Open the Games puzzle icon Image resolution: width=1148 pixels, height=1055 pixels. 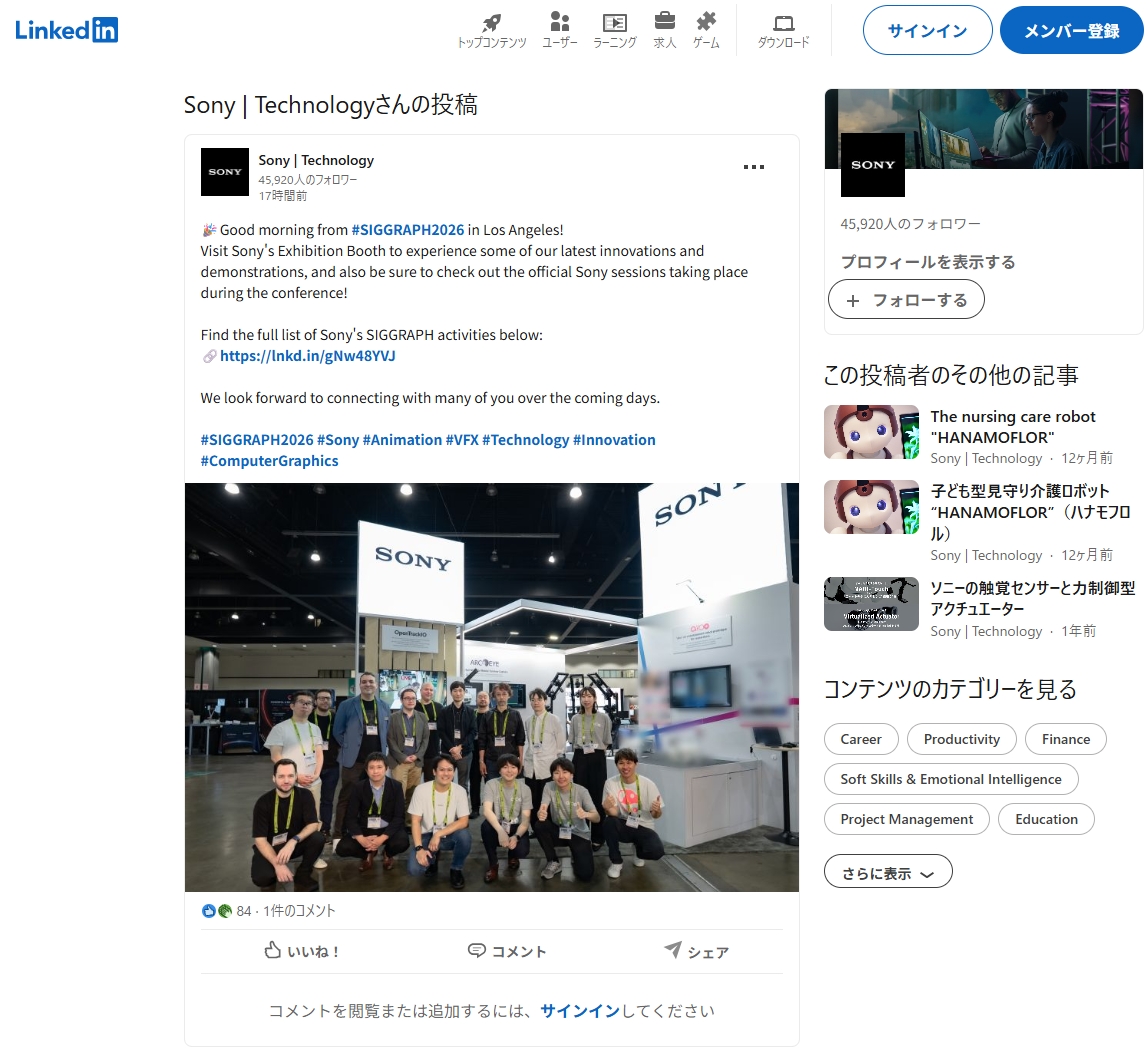click(x=706, y=30)
